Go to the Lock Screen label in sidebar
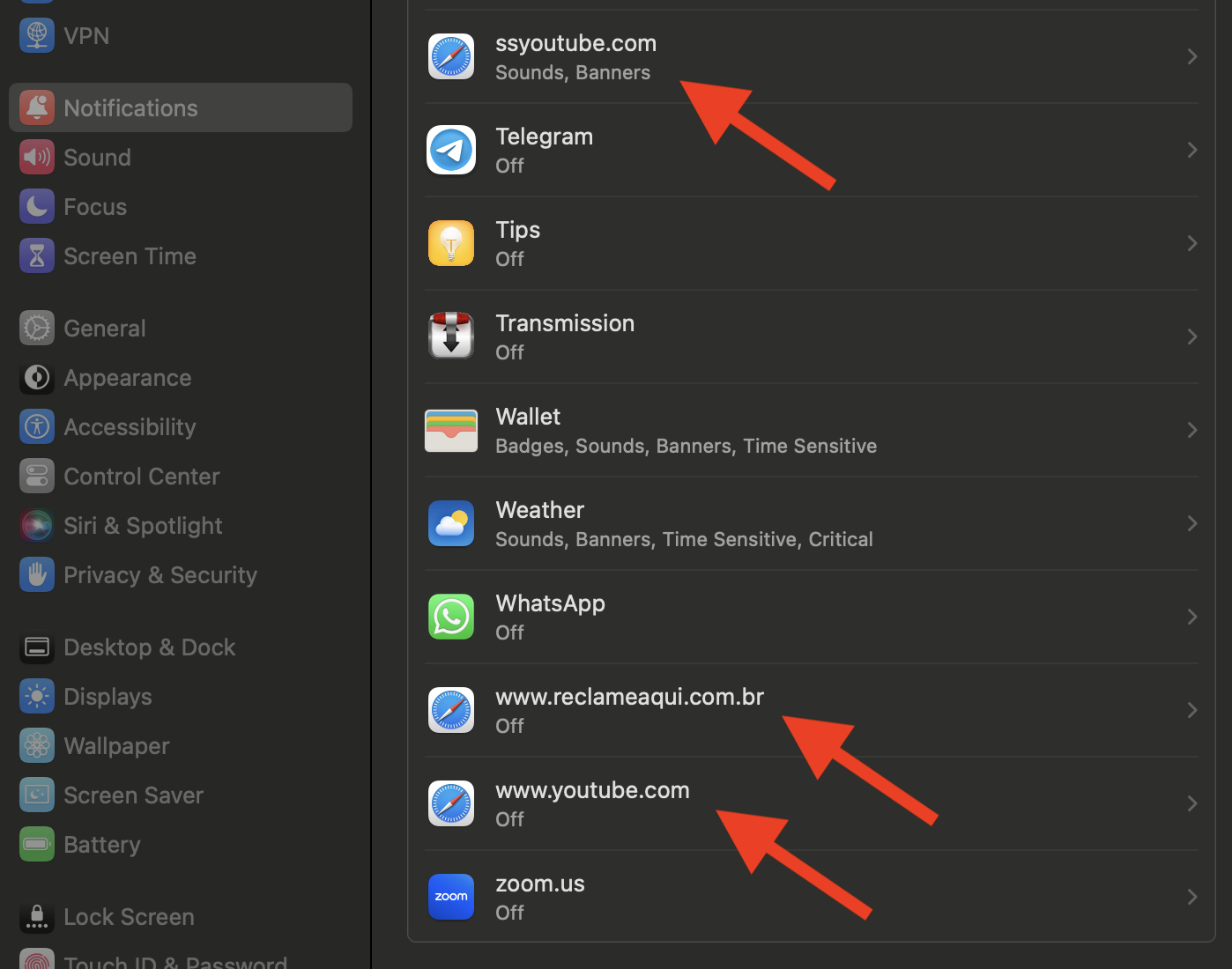Screen dimensions: 1232x969 [x=130, y=917]
